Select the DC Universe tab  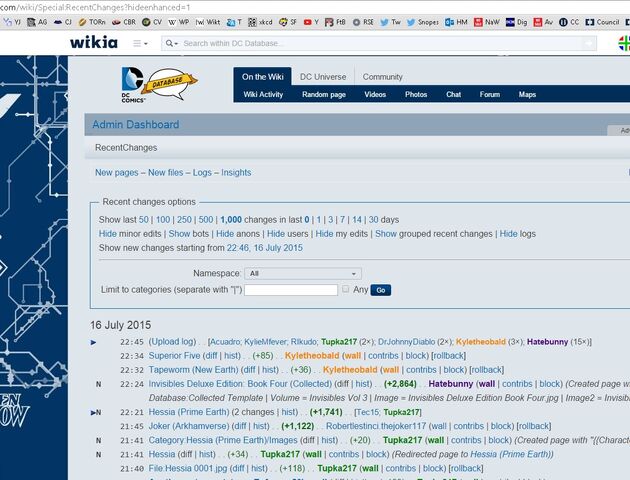323,77
